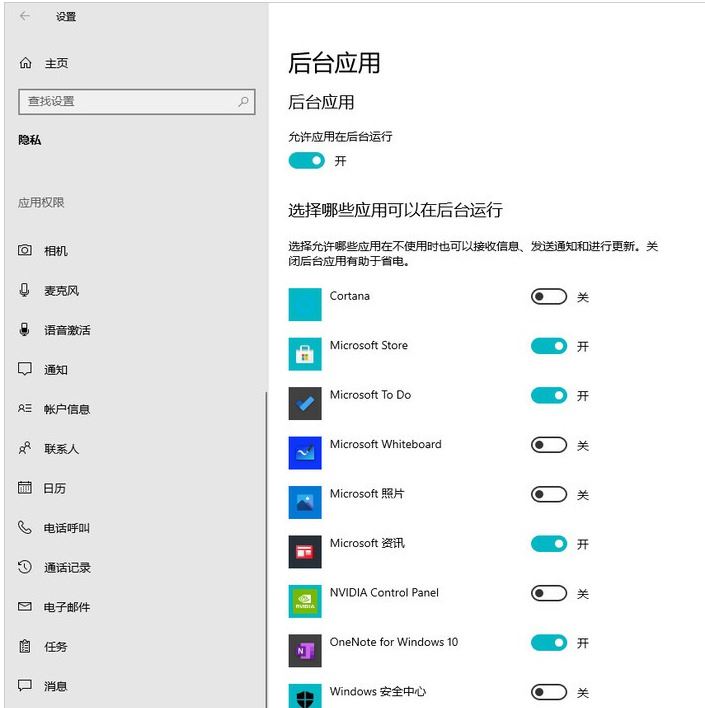This screenshot has height=708, width=705.
Task: Click the email icon beside 电子邮件
Action: coord(25,606)
